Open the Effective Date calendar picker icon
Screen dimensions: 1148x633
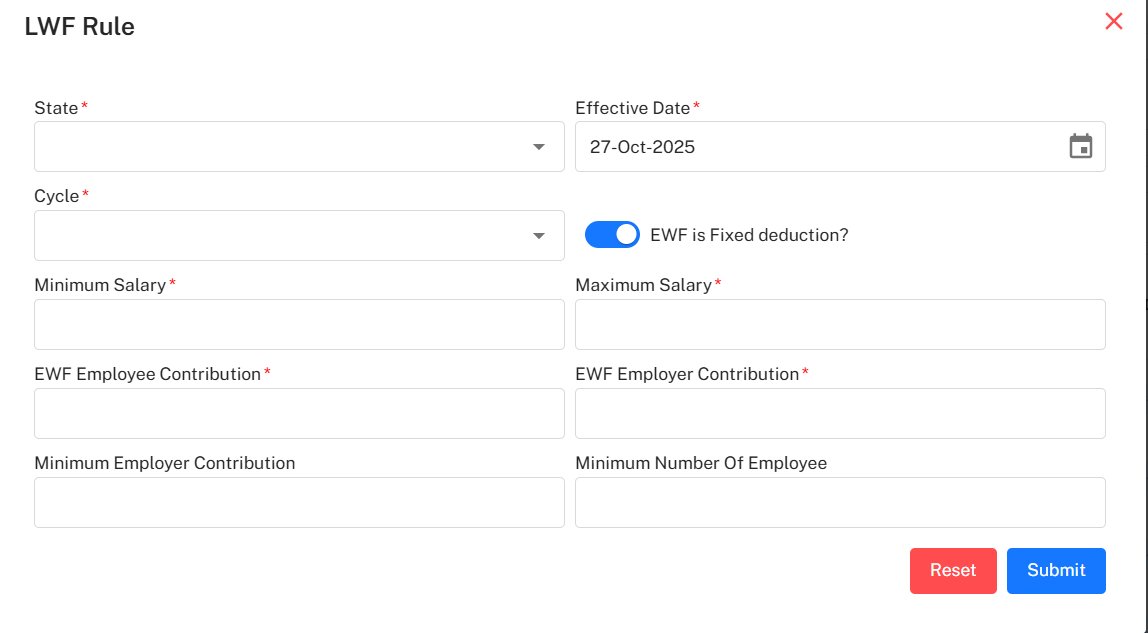click(x=1080, y=147)
